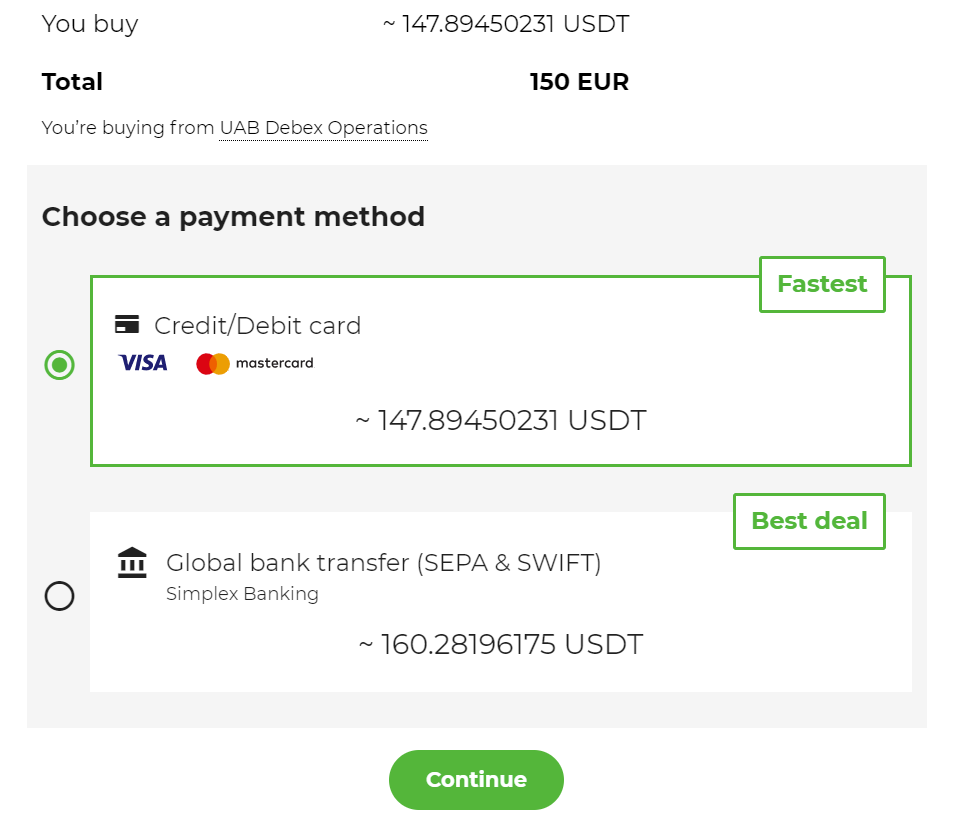This screenshot has height=834, width=958.
Task: Open the UAB Debex Operations link
Action: click(323, 128)
